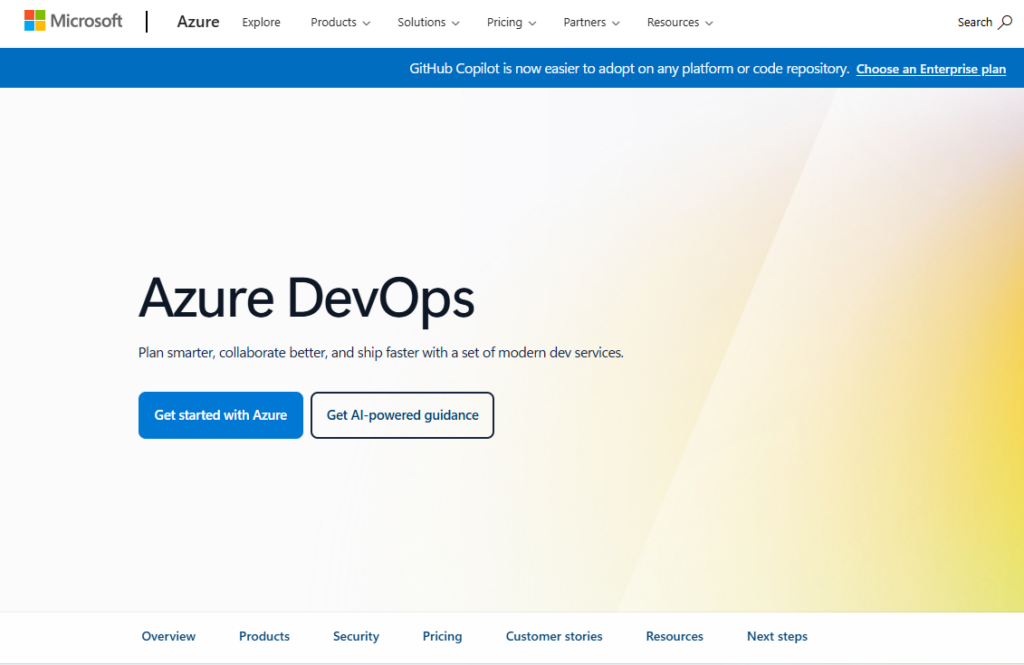Expand the Pricing dropdown in top navigation
1024x665 pixels.
tap(511, 22)
